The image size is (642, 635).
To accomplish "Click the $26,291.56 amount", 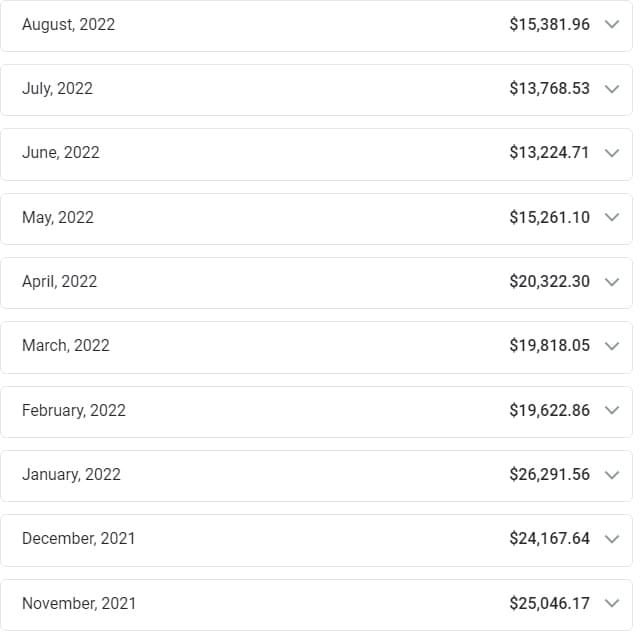I will pos(549,475).
